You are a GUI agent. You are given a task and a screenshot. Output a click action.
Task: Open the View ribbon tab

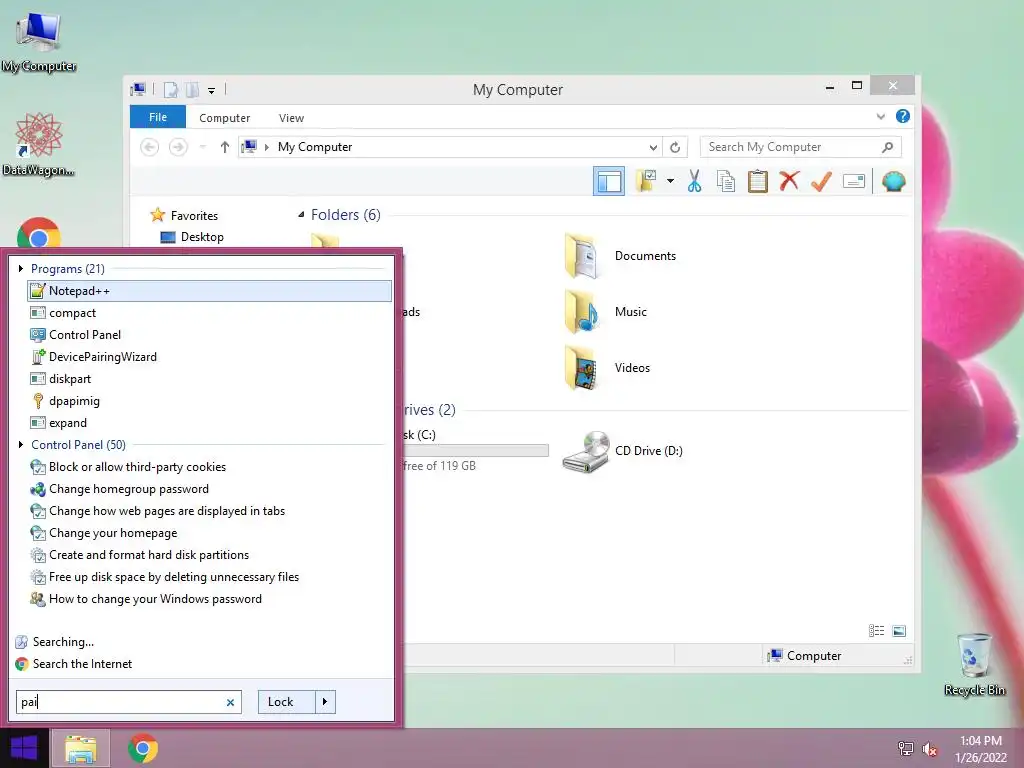click(291, 118)
